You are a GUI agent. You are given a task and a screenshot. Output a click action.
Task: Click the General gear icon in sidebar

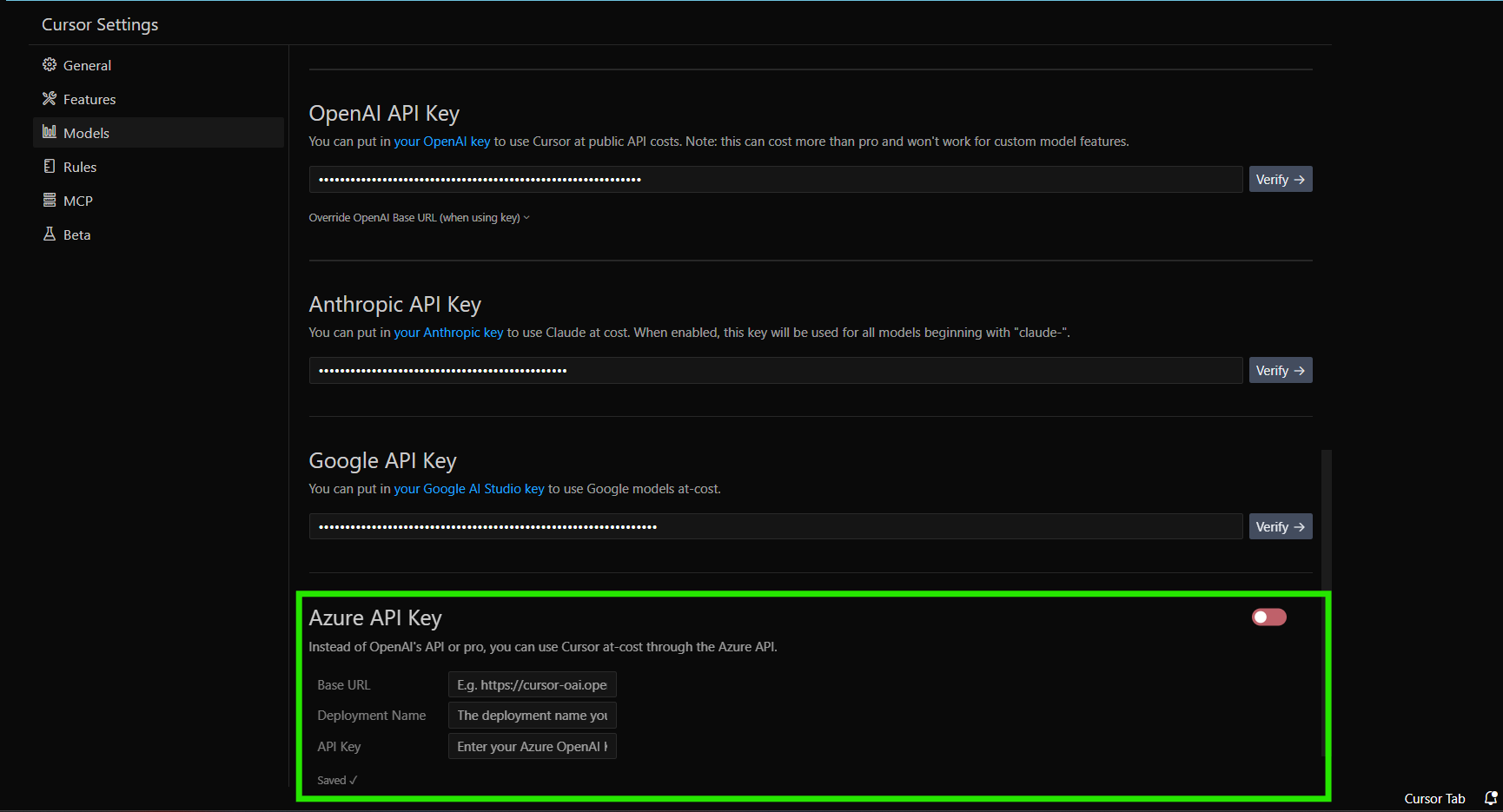pos(50,65)
